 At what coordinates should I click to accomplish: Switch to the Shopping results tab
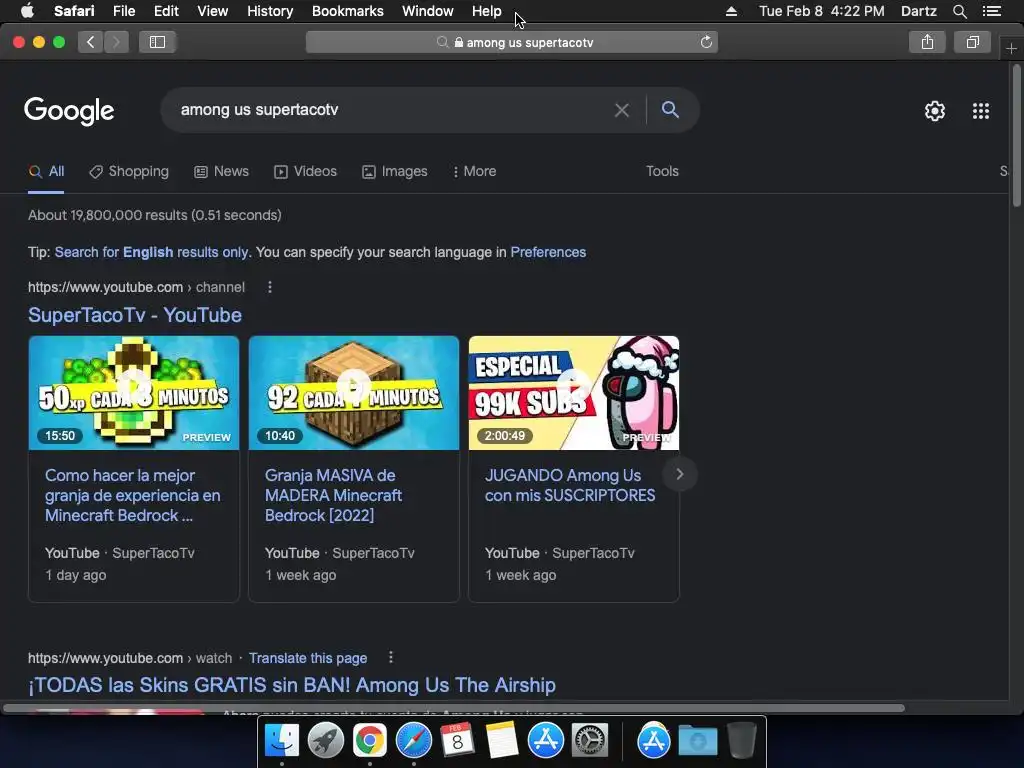pyautogui.click(x=129, y=171)
